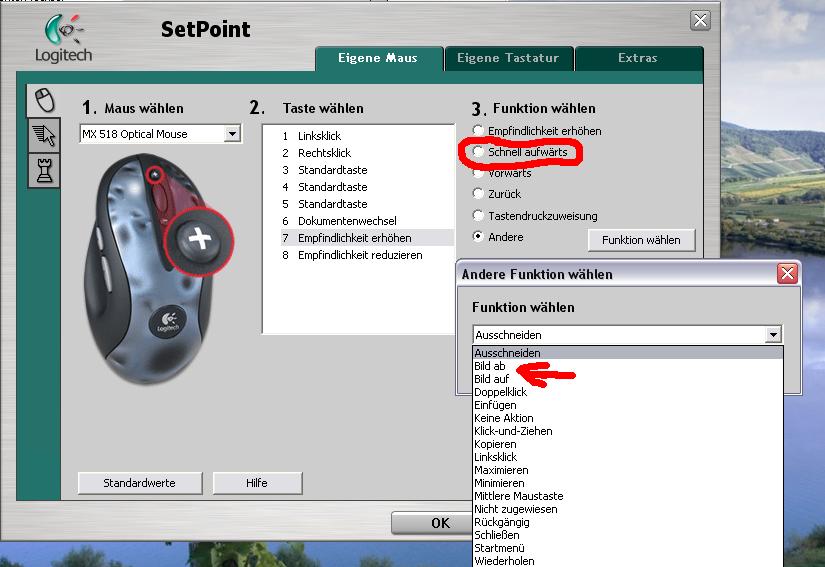Select Empfindlichkeit erhöhen radio button

478,130
